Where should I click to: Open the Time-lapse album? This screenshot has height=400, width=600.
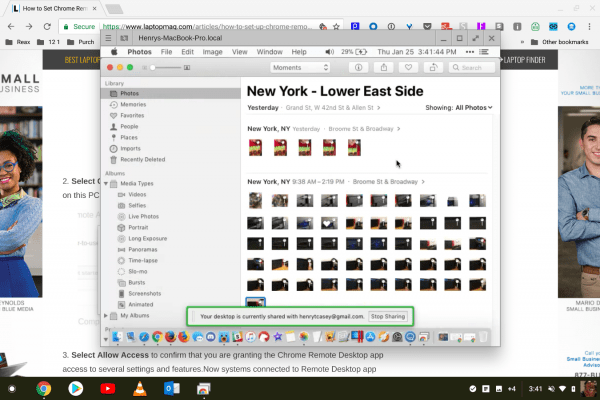(143, 261)
